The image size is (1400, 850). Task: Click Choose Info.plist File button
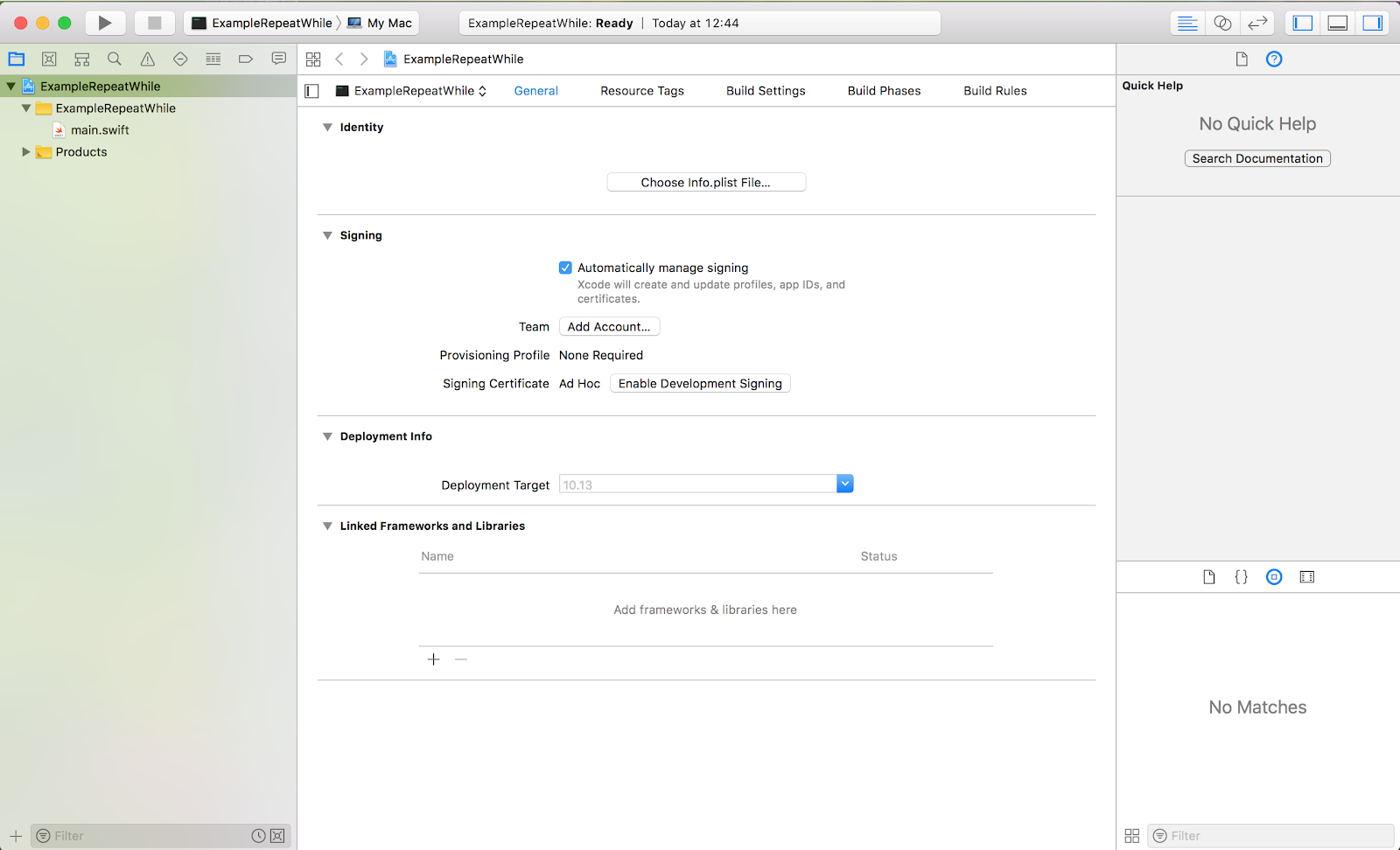[x=706, y=182]
